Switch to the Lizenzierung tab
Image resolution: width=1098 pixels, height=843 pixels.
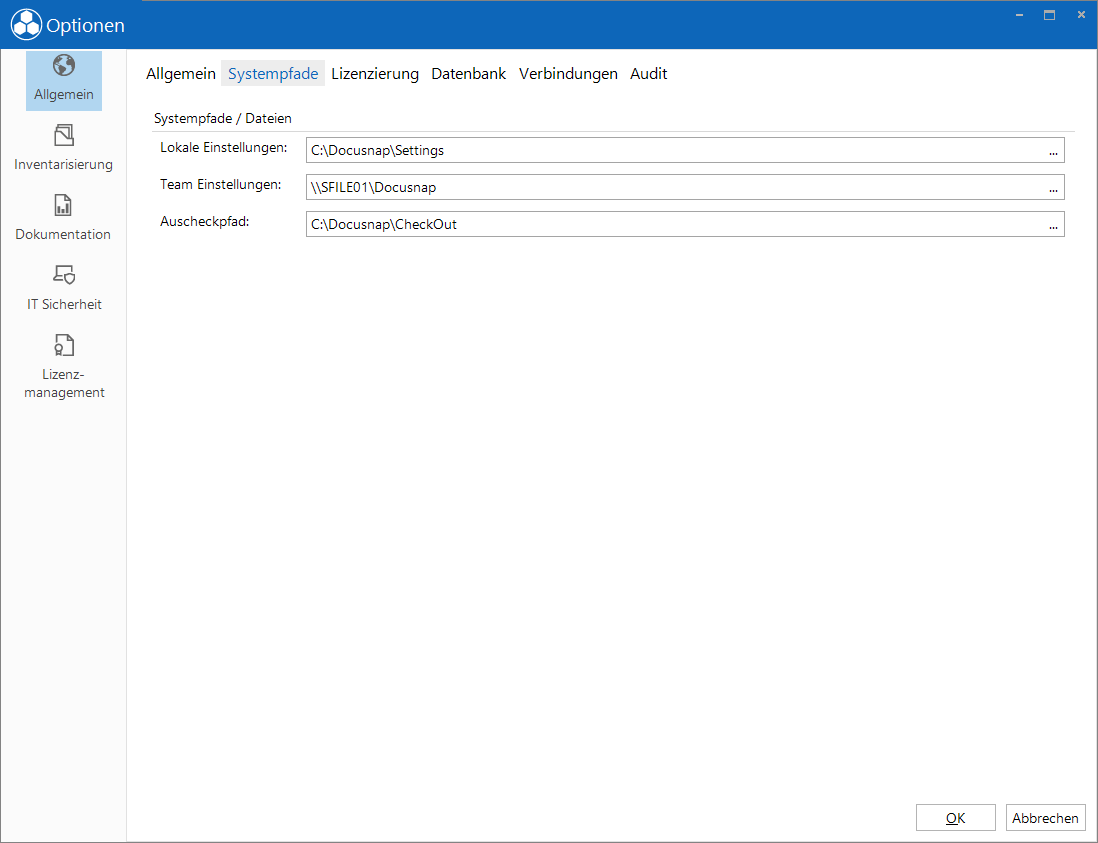375,74
